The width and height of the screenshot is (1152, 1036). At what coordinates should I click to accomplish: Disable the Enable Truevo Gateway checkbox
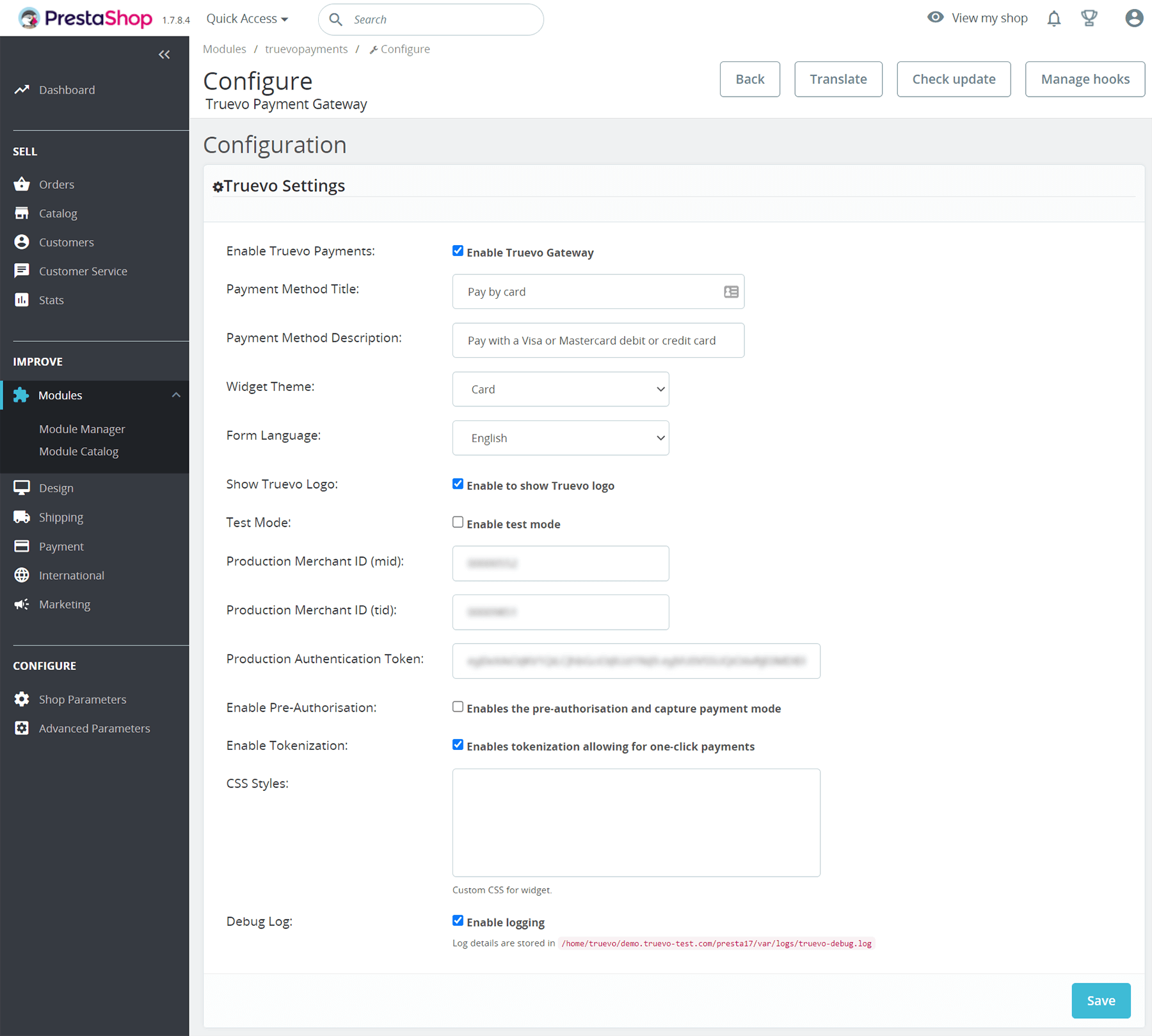pos(458,251)
